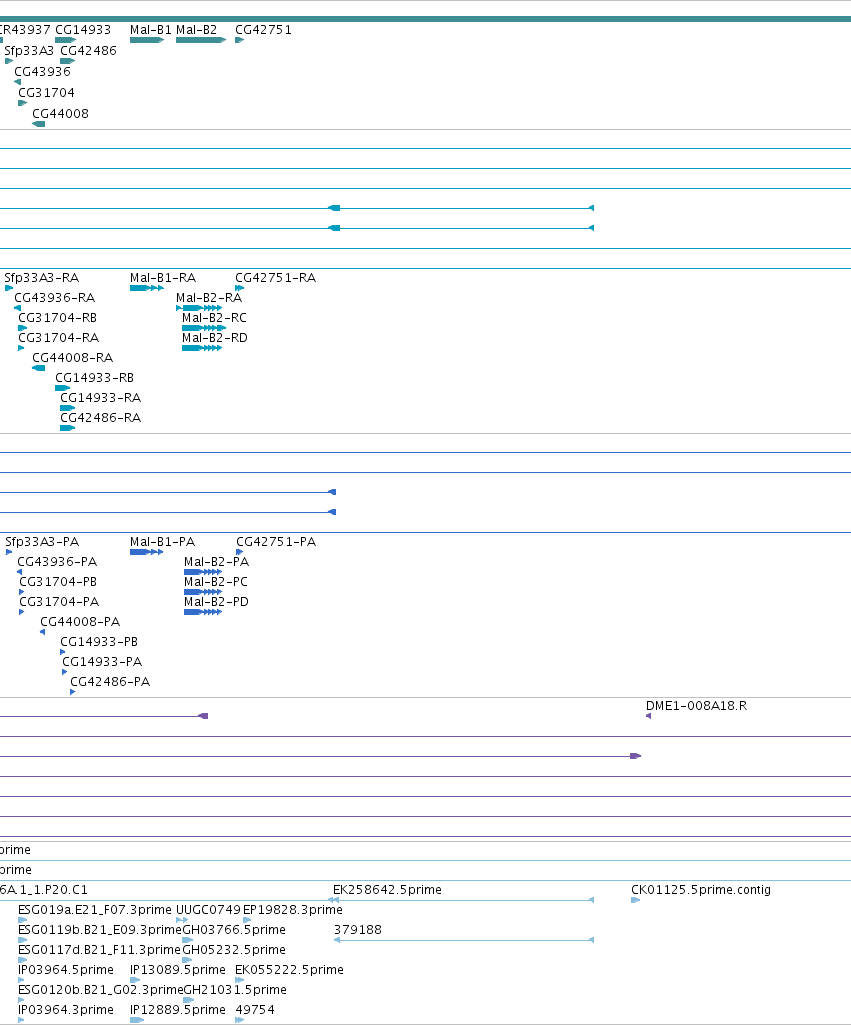
Task: Select EST EP19828.3prime
Action: 293,910
